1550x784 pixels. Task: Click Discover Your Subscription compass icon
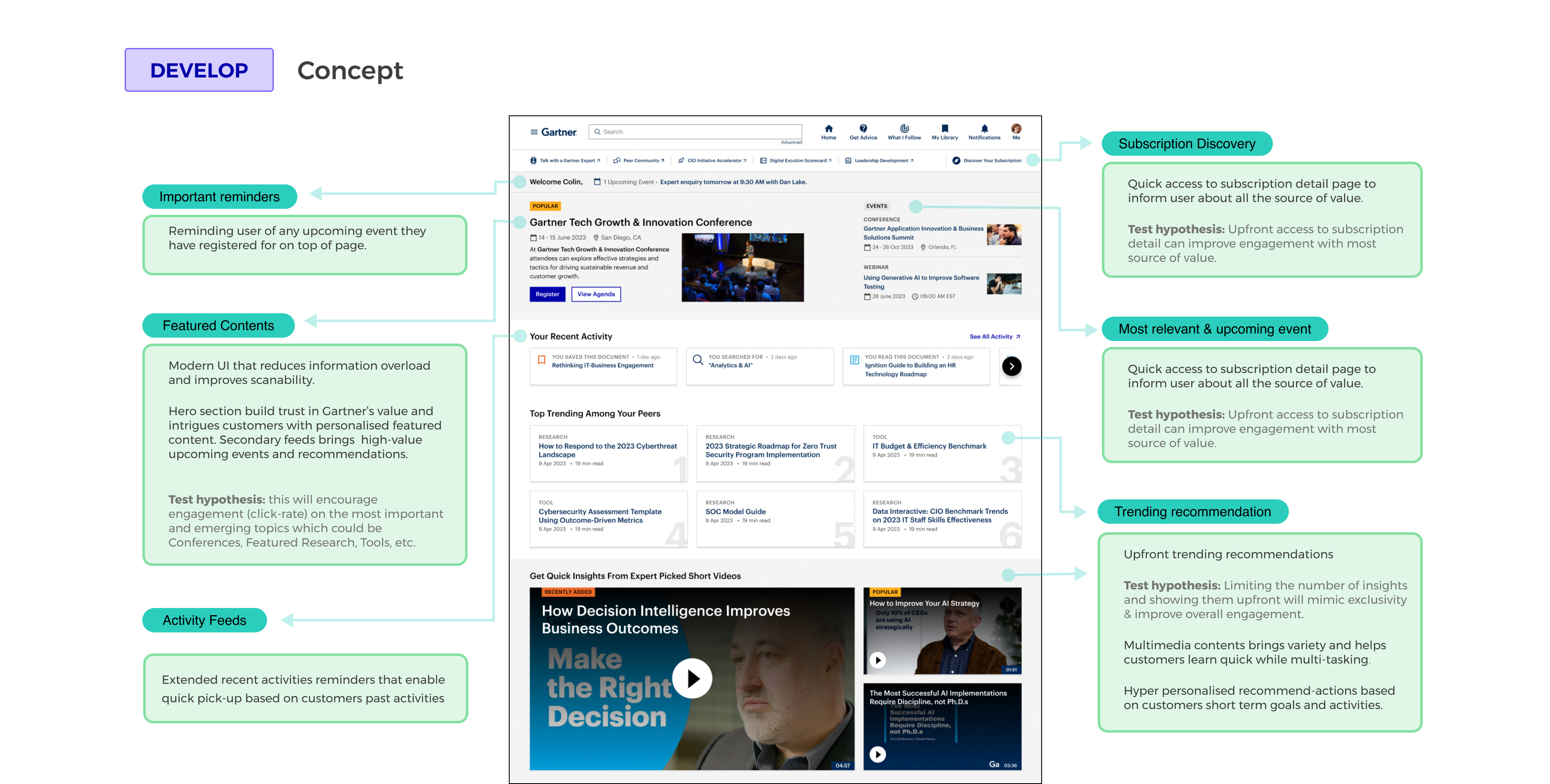tap(956, 161)
